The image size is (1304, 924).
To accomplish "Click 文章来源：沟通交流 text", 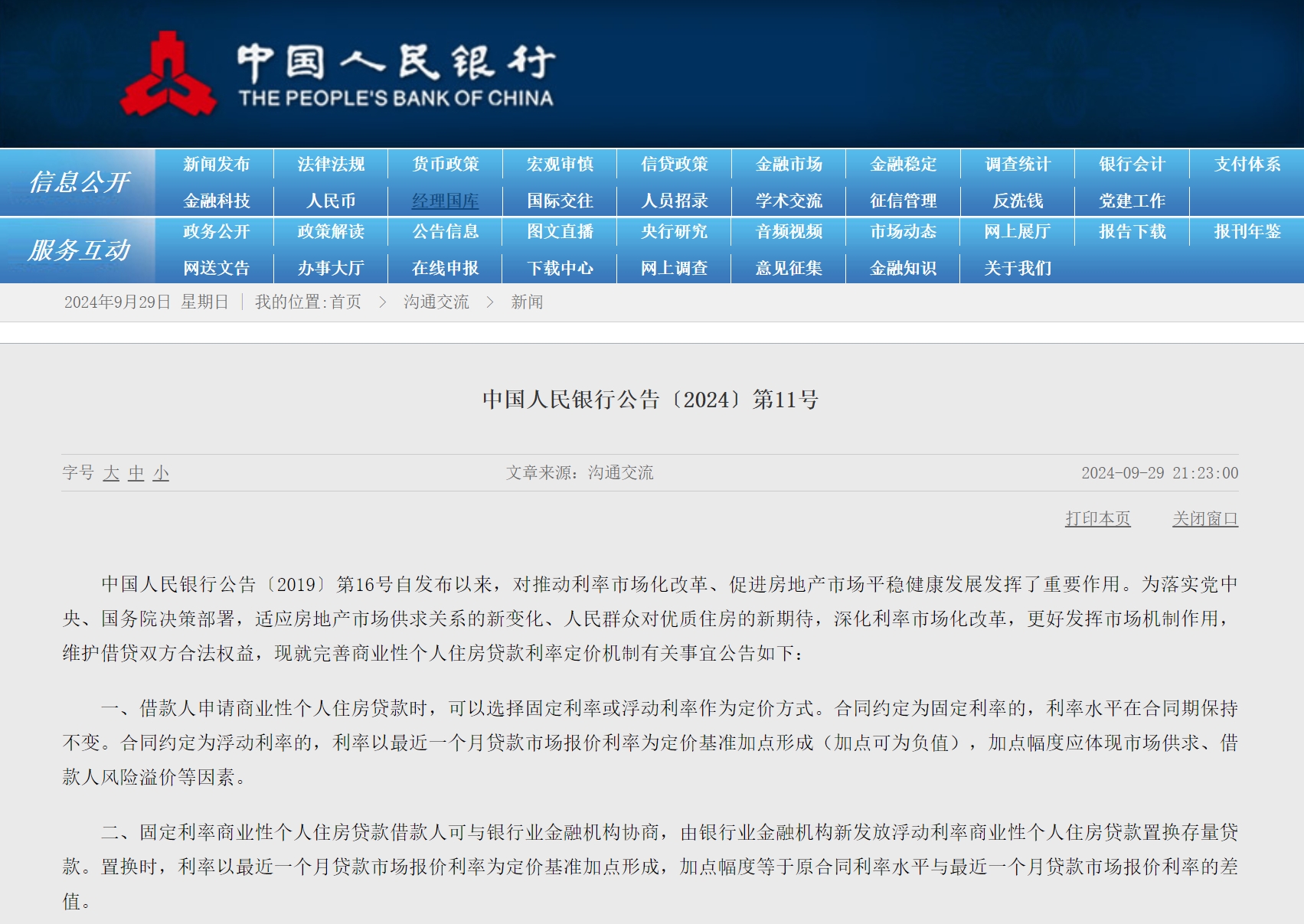I will [x=580, y=473].
